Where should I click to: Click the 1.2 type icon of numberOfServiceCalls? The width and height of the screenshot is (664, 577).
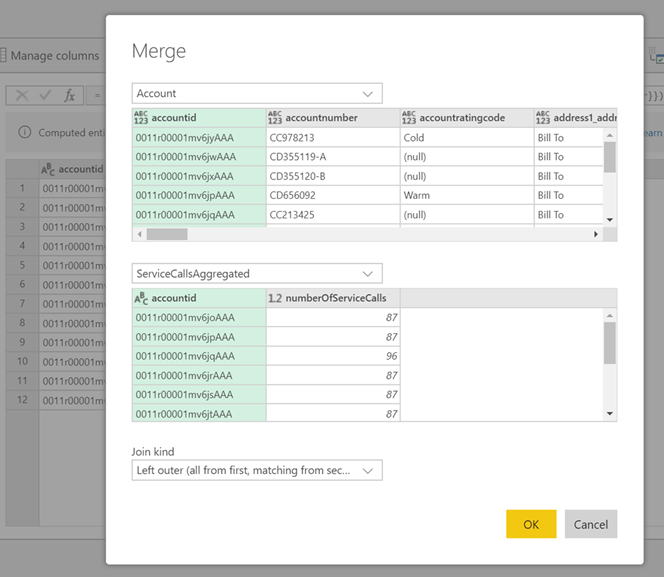(x=275, y=298)
